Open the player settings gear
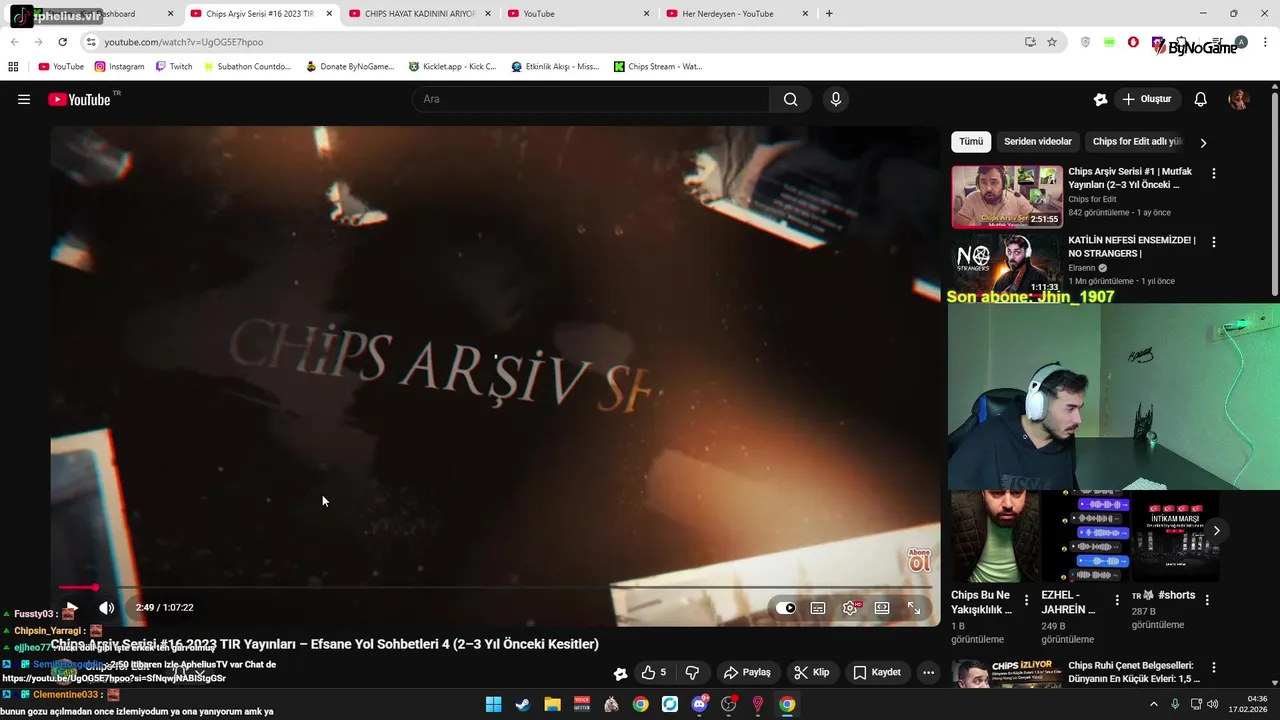The width and height of the screenshot is (1280, 720). pos(850,607)
